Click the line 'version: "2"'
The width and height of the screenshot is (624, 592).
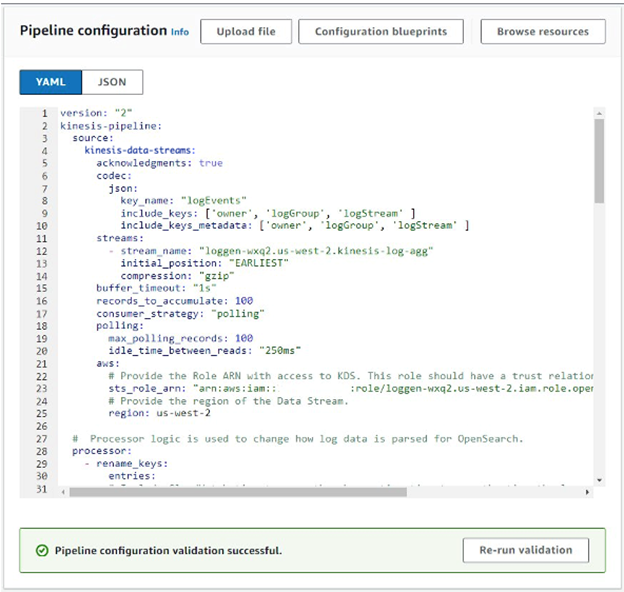point(96,113)
